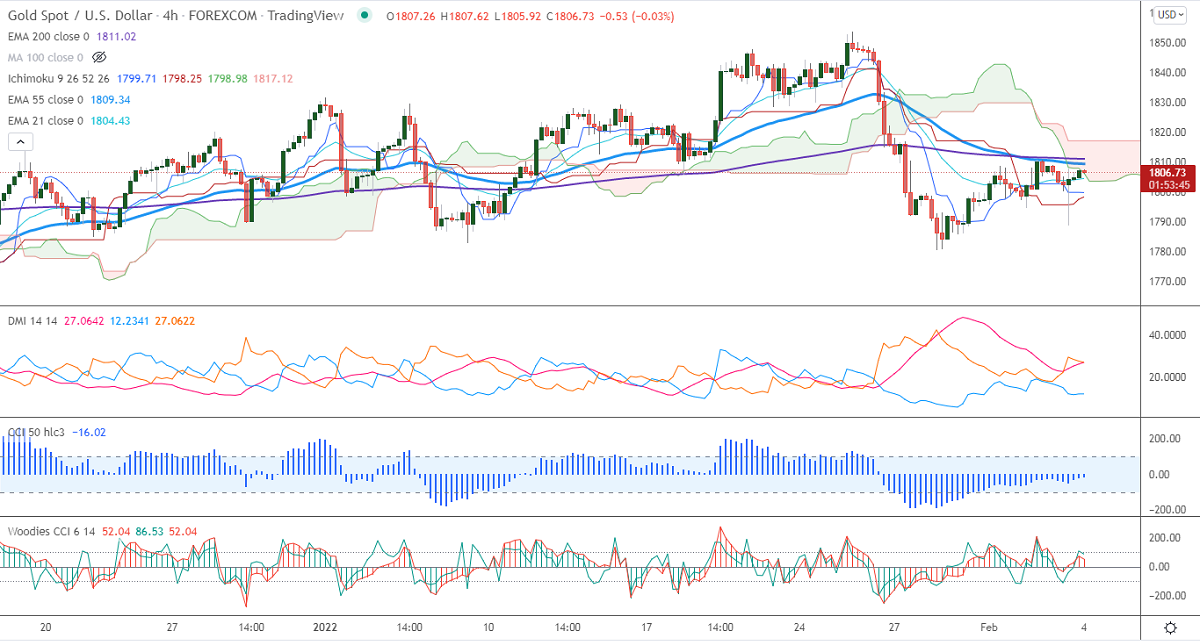
Task: Click the 4 date label on time axis
Action: pos(1084,627)
